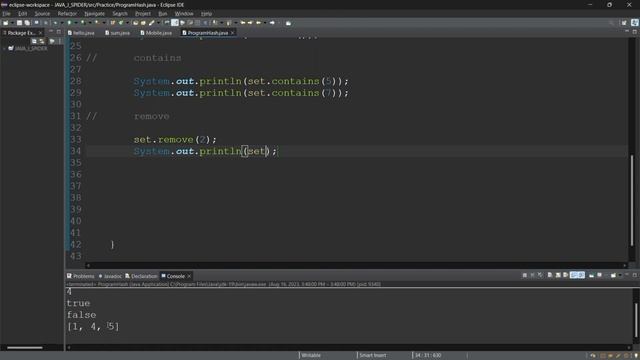The width and height of the screenshot is (640, 360).
Task: Click the Debug bug icon in toolbar
Action: pos(55,23)
